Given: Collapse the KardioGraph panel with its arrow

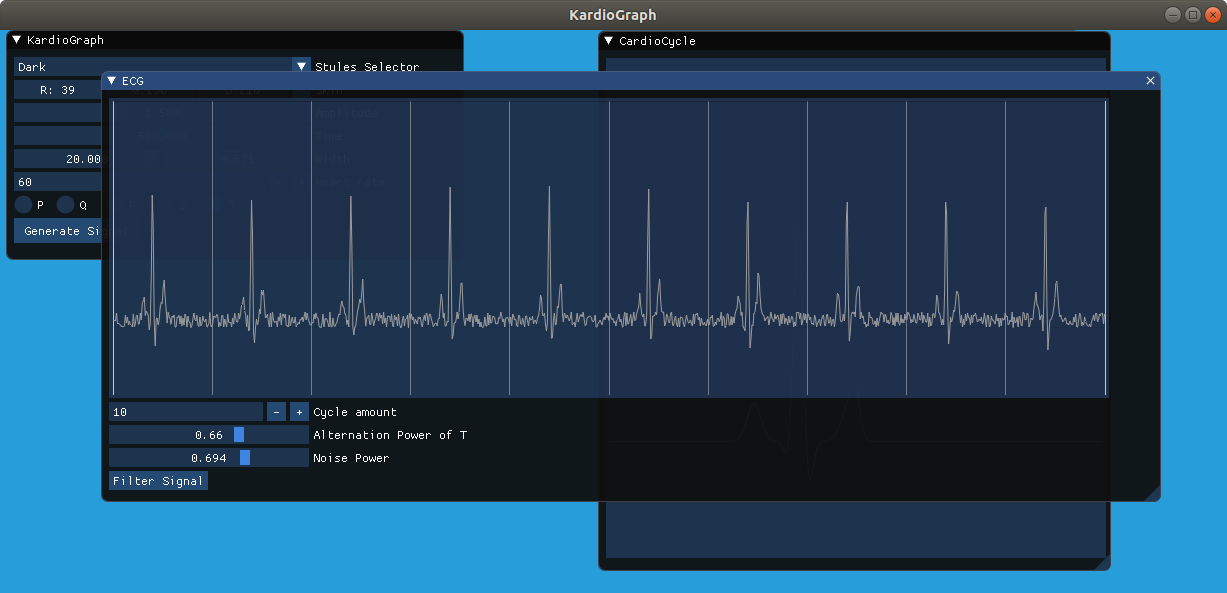Looking at the screenshot, I should click(x=15, y=40).
